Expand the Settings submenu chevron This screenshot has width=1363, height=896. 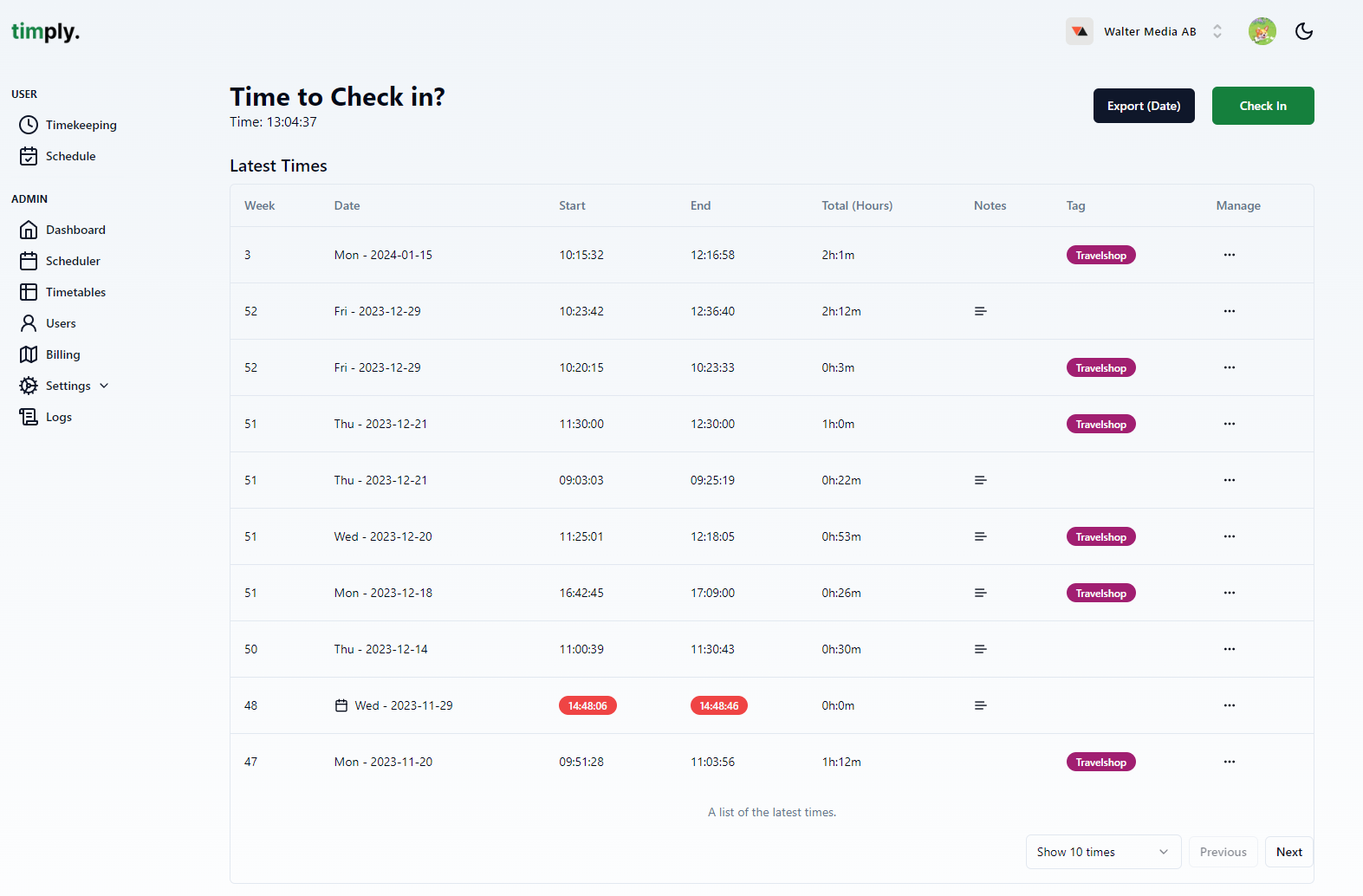coord(104,386)
